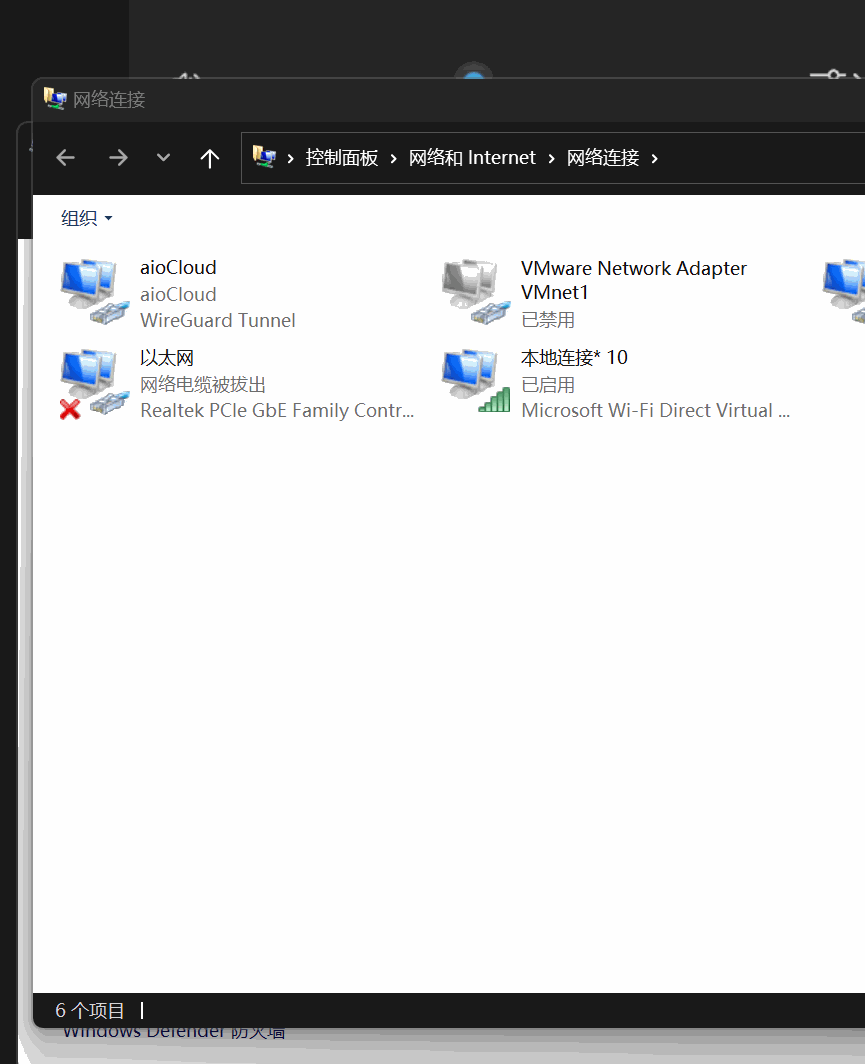Go forward with the right arrow button

pyautogui.click(x=118, y=158)
